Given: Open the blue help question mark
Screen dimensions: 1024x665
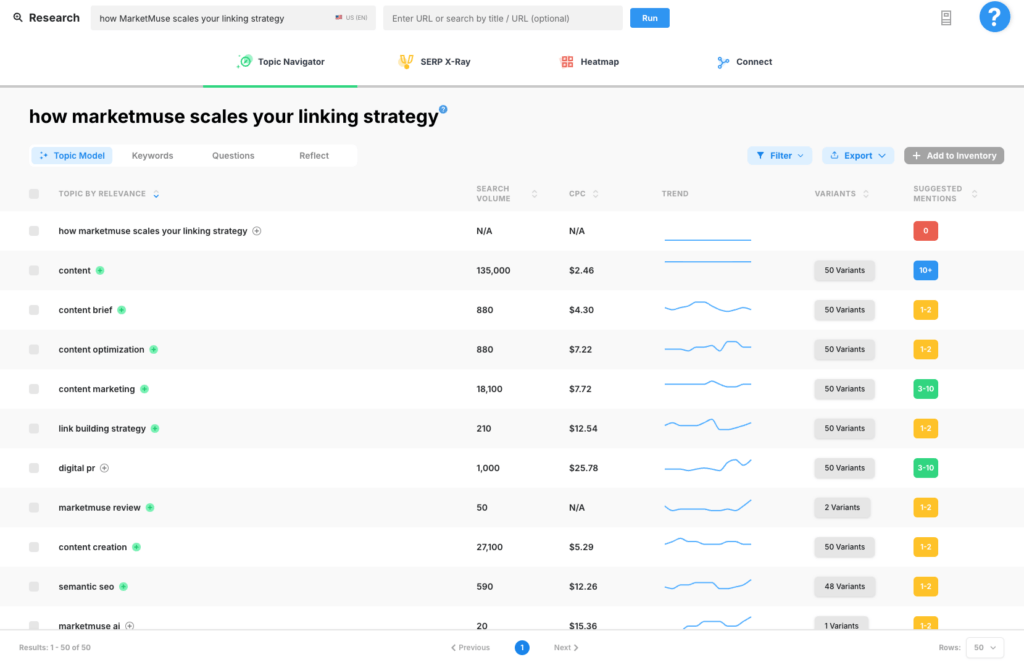Looking at the screenshot, I should pyautogui.click(x=994, y=16).
